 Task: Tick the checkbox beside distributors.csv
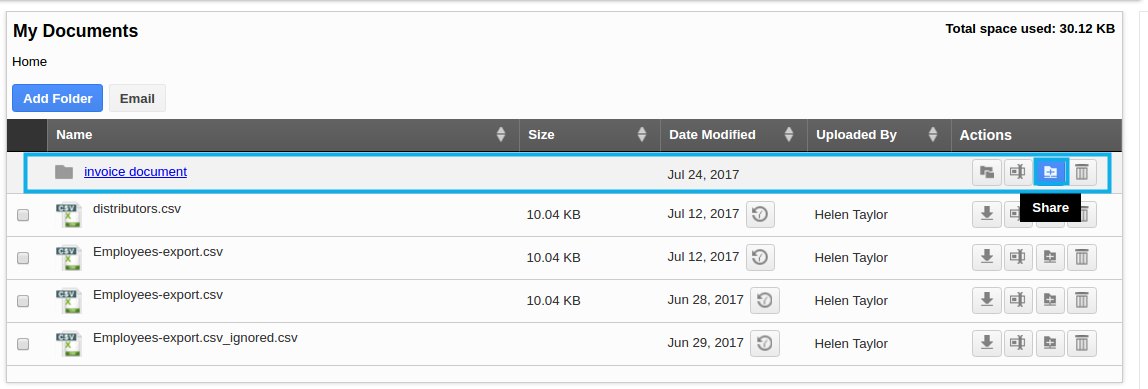click(23, 215)
